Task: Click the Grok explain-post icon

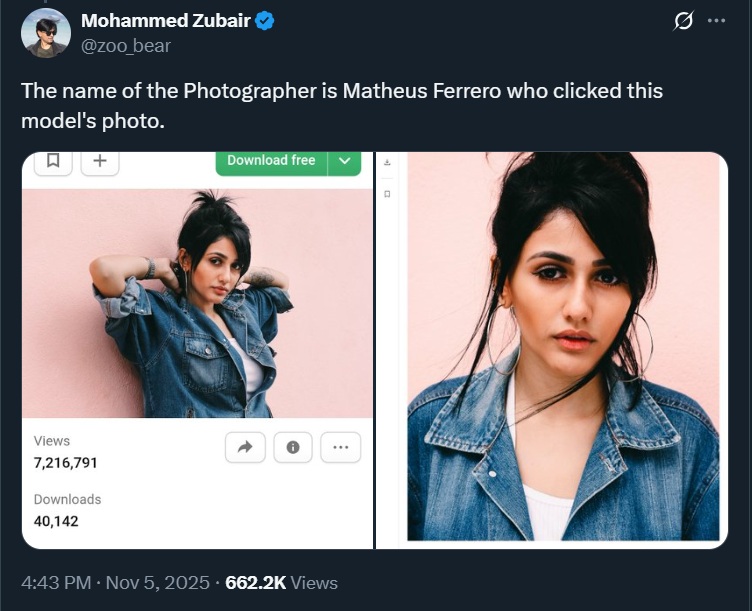Action: (x=684, y=21)
